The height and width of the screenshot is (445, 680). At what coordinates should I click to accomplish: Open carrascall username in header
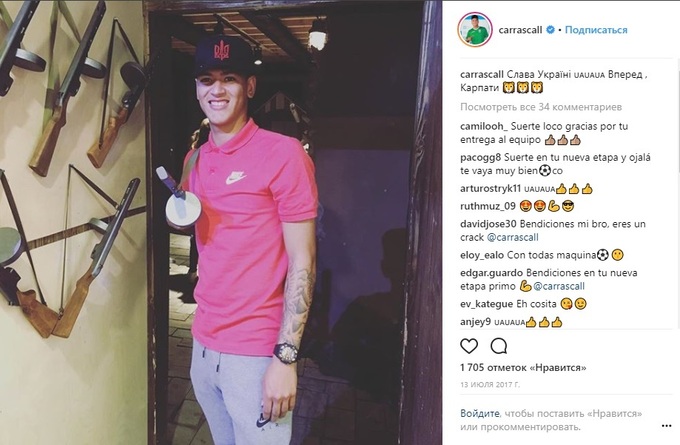click(x=520, y=30)
